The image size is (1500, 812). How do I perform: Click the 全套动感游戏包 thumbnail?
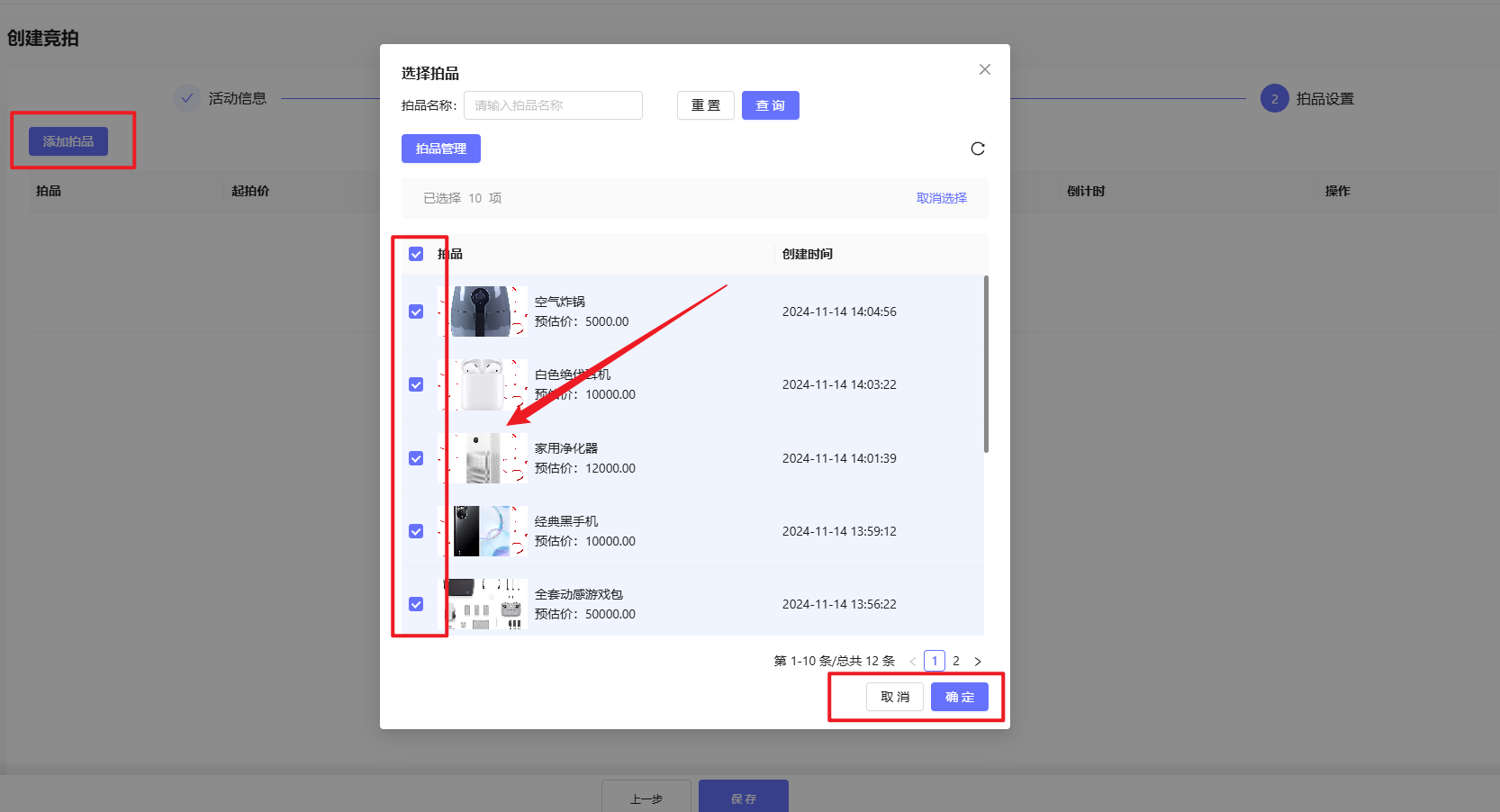click(482, 604)
